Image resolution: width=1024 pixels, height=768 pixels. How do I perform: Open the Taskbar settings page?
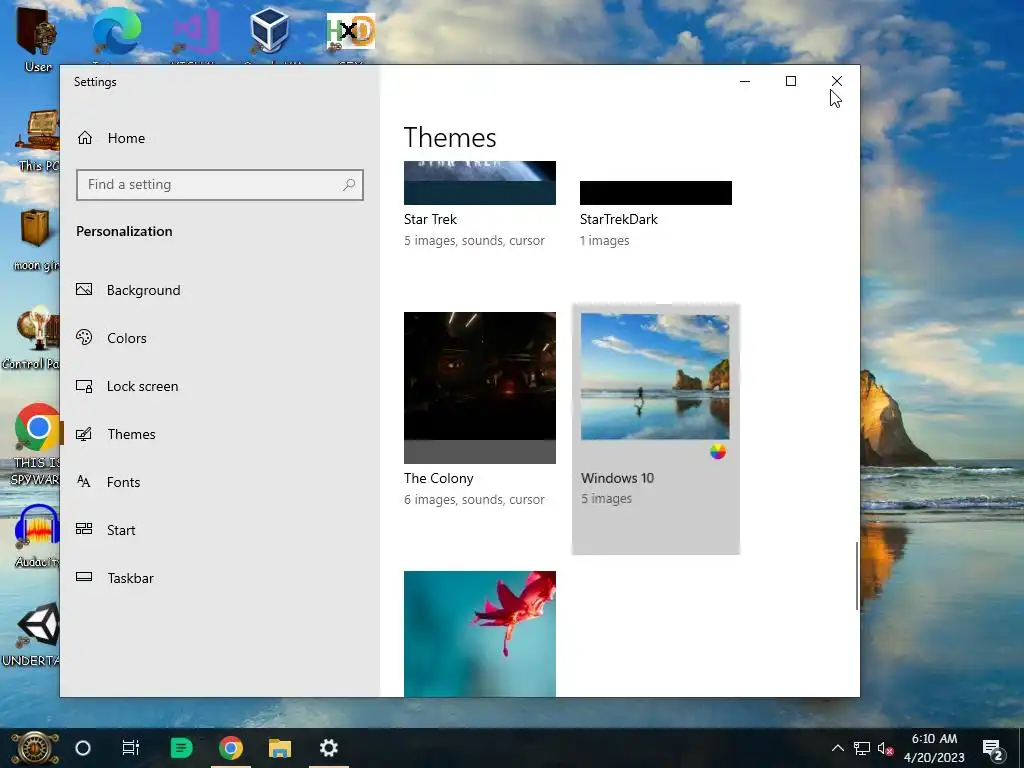click(115, 578)
